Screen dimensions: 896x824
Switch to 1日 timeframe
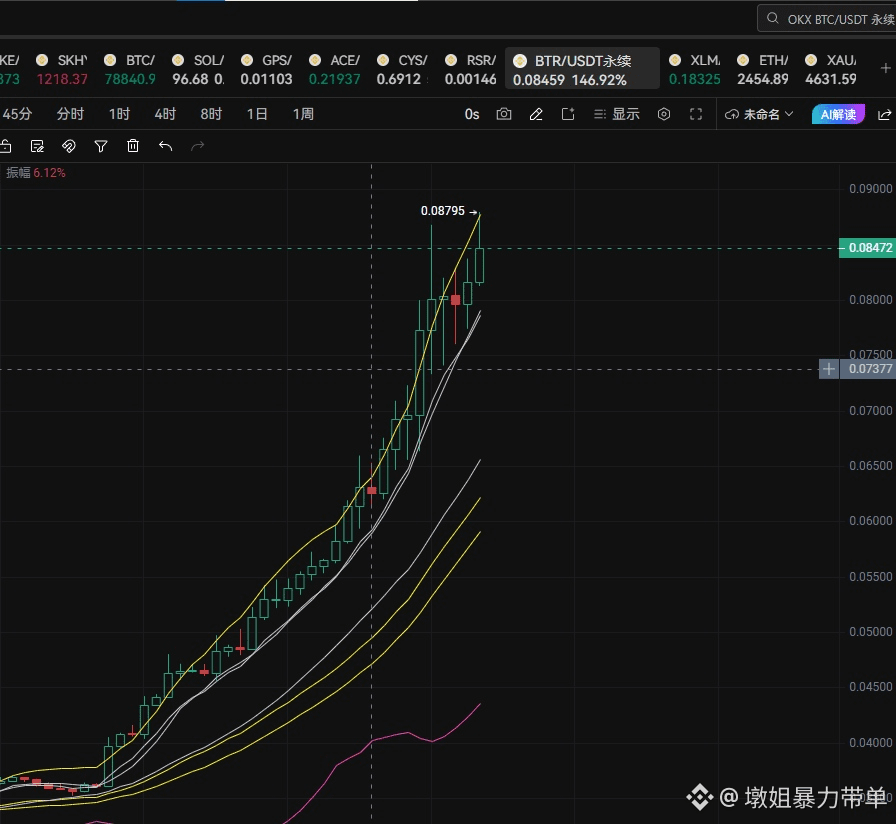pos(257,114)
